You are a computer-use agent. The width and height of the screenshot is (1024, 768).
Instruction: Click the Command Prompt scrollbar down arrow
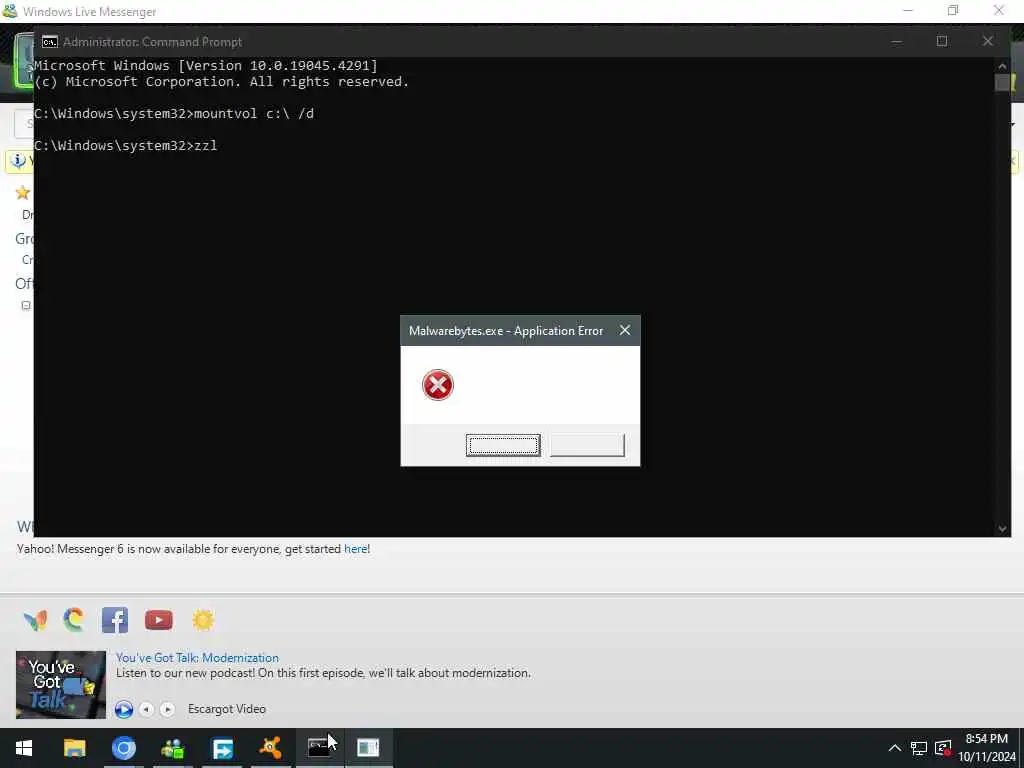pos(1002,529)
